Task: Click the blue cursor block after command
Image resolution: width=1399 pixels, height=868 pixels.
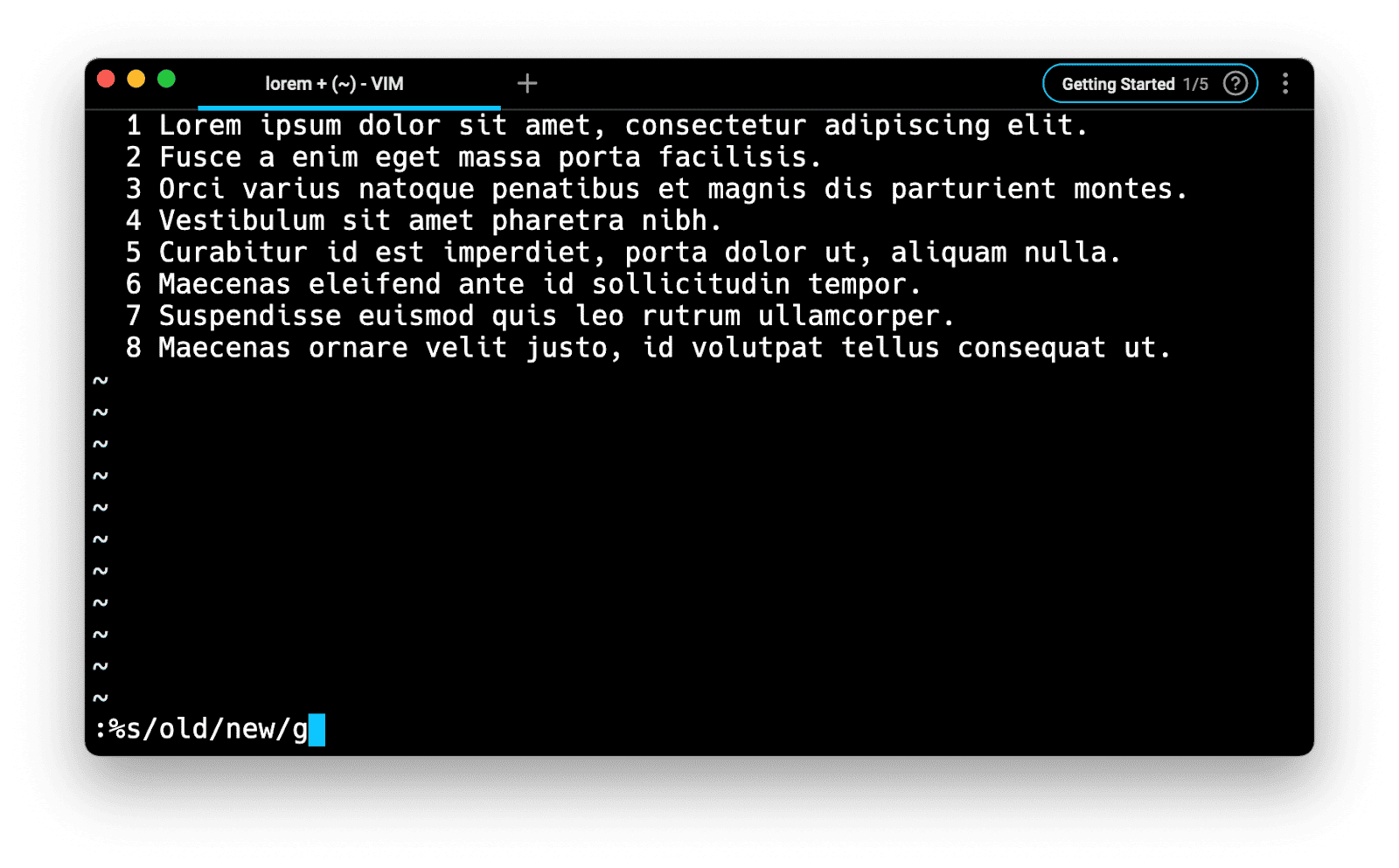Action: point(317,730)
